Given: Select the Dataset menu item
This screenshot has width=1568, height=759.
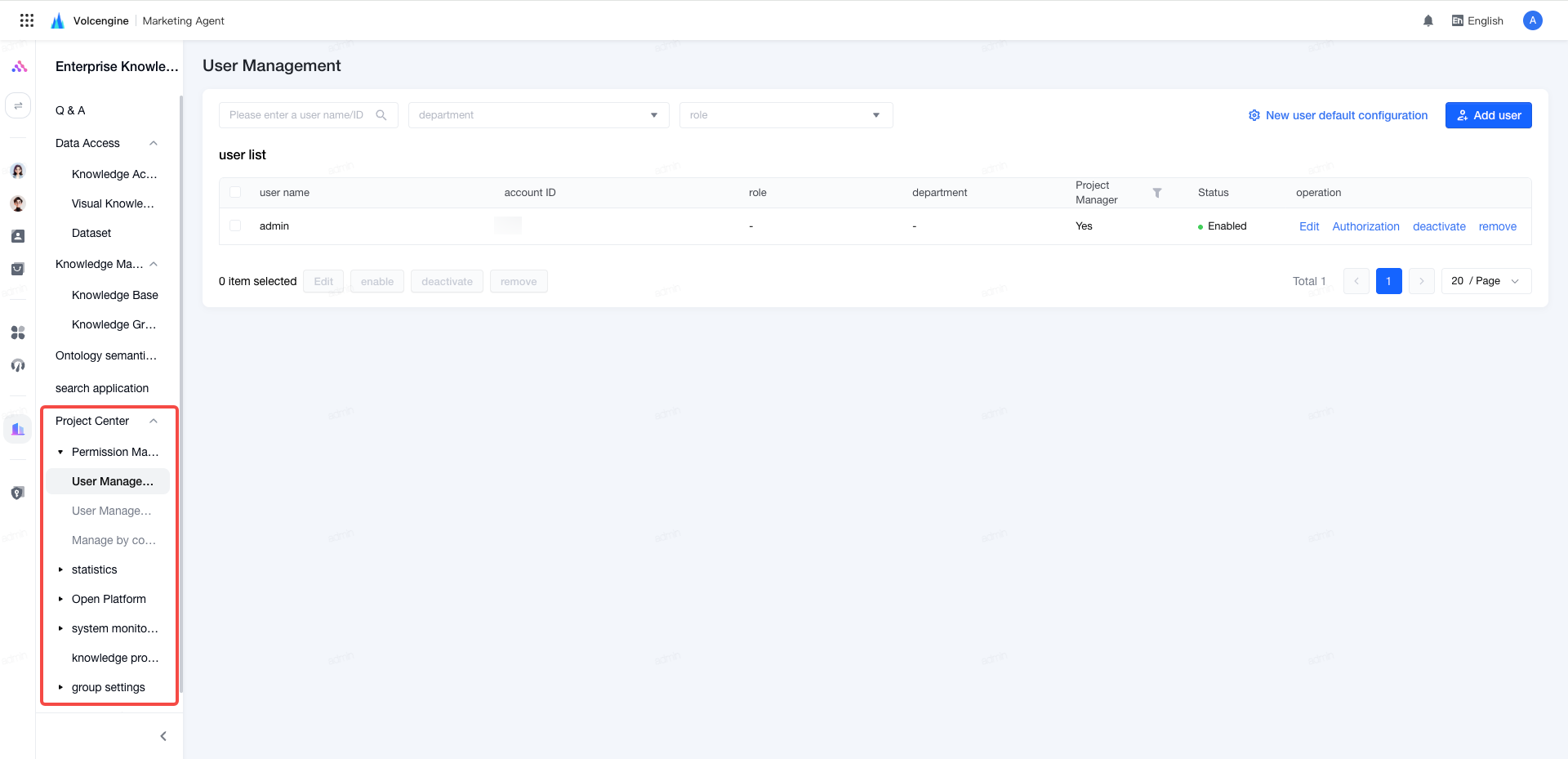Looking at the screenshot, I should tap(91, 233).
